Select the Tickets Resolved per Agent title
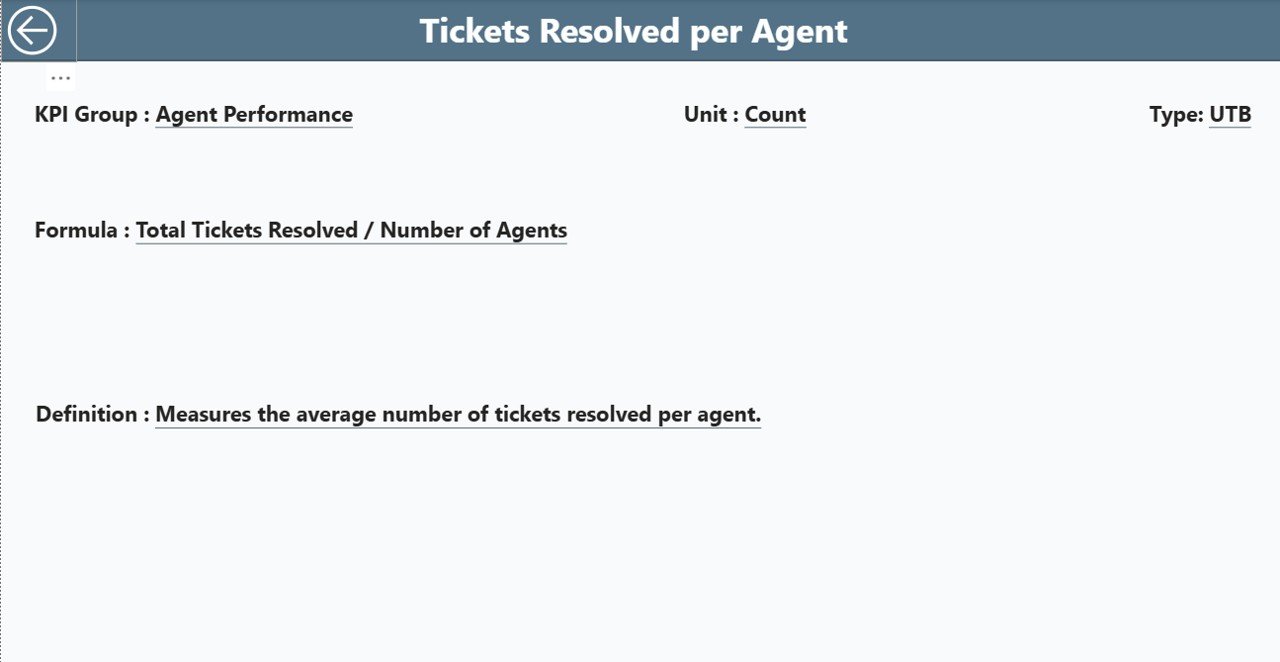The width and height of the screenshot is (1280, 662). pyautogui.click(x=633, y=31)
